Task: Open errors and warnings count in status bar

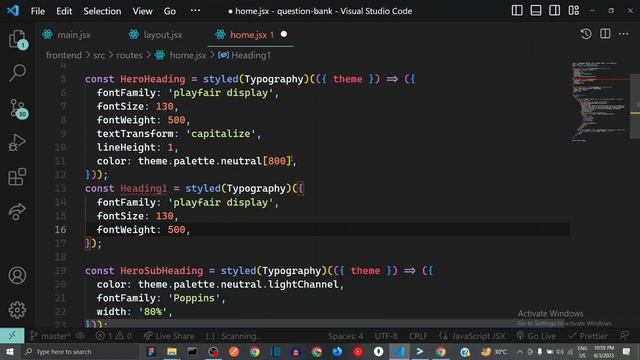Action: coord(114,336)
